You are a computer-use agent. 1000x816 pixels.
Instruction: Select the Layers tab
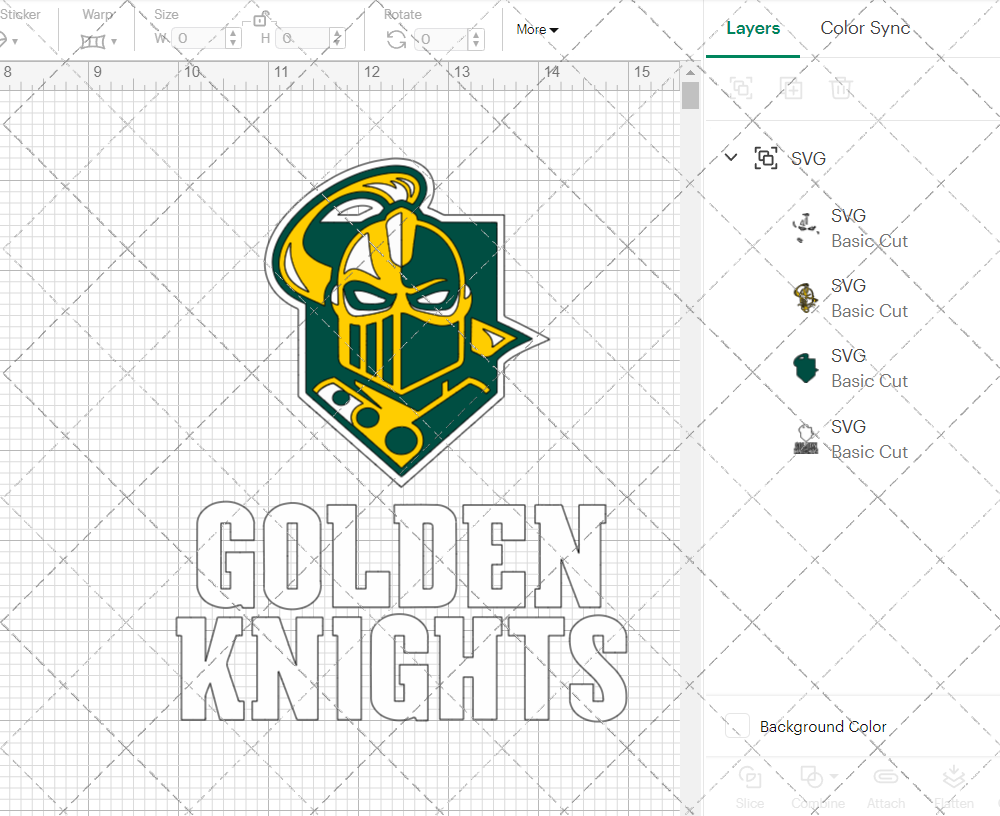point(753,28)
